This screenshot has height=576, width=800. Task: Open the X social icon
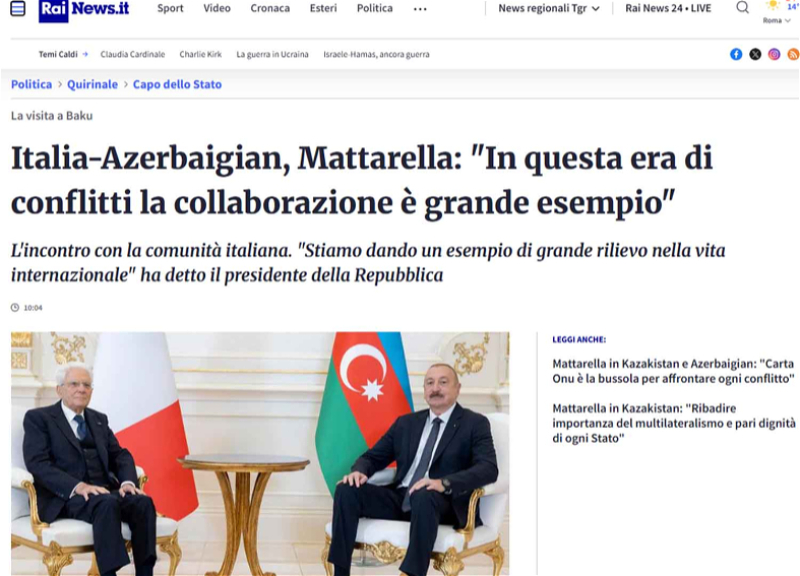click(x=755, y=54)
